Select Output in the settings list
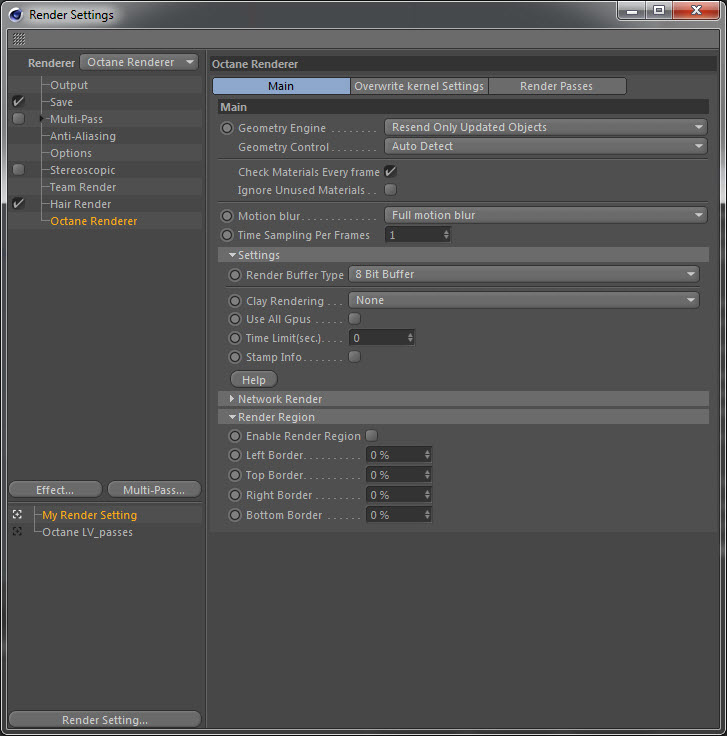727x736 pixels. 69,85
